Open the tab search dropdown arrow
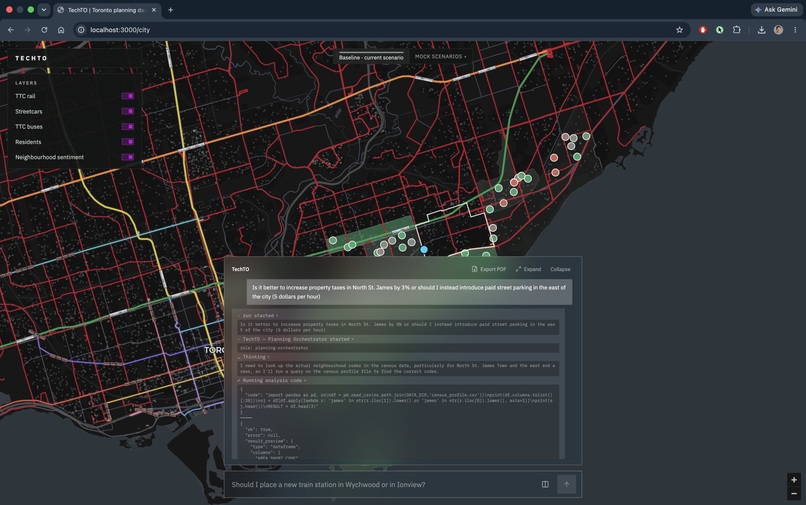Image resolution: width=806 pixels, height=505 pixels. point(44,9)
